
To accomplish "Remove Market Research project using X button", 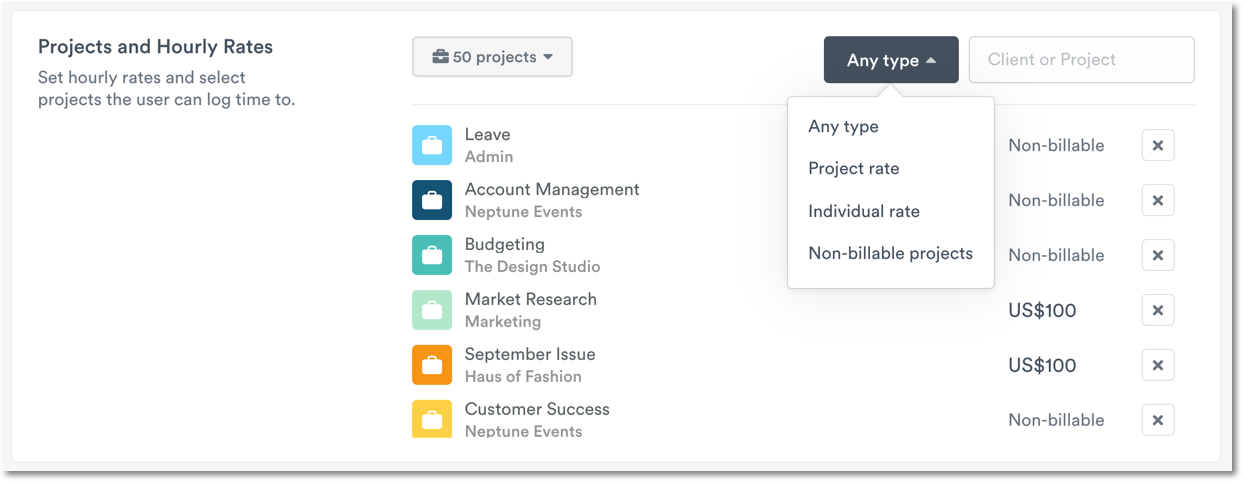I will pos(1158,310).
